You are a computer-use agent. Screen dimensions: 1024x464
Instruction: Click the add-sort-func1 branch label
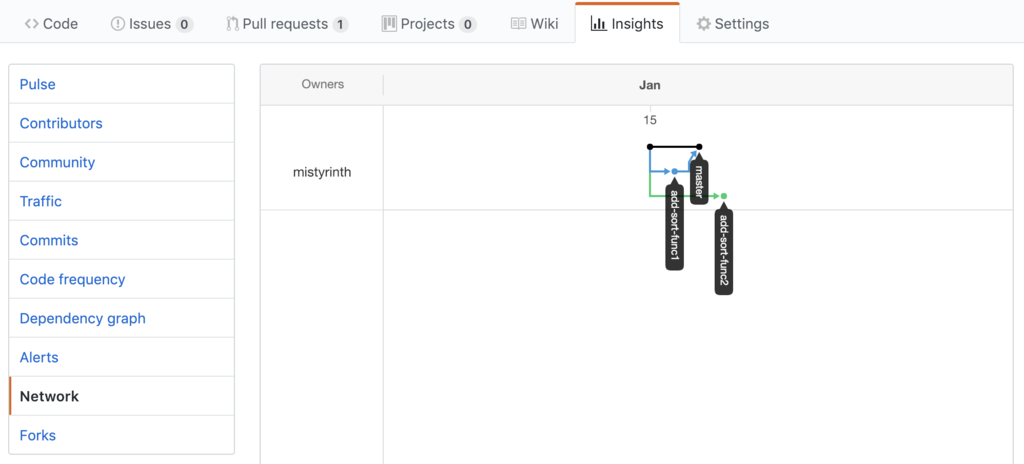tap(675, 228)
